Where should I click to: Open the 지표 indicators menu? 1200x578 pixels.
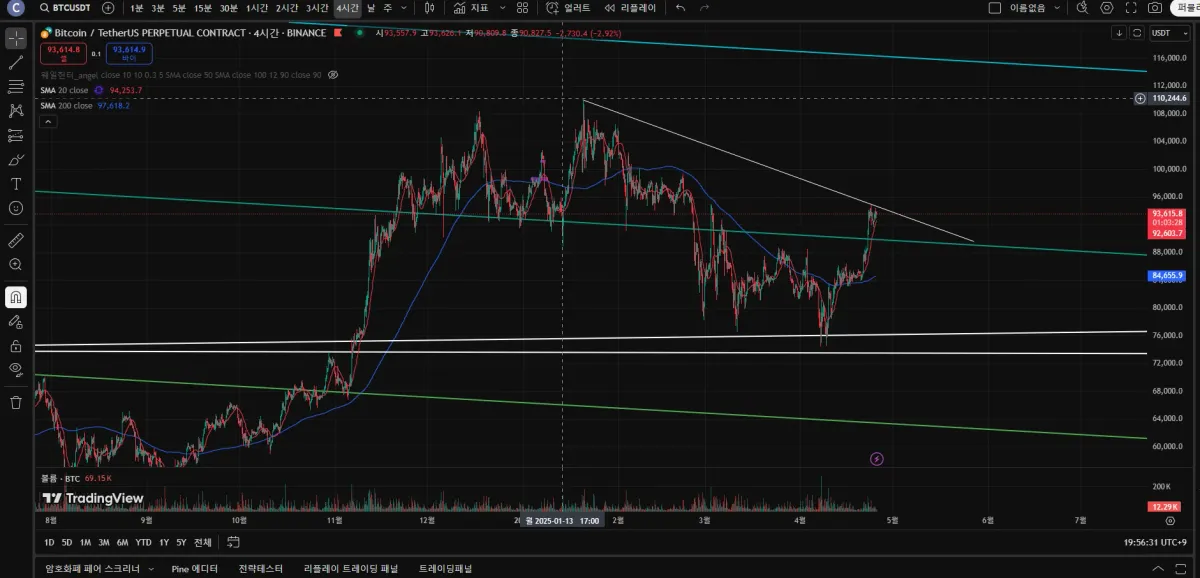pyautogui.click(x=471, y=8)
